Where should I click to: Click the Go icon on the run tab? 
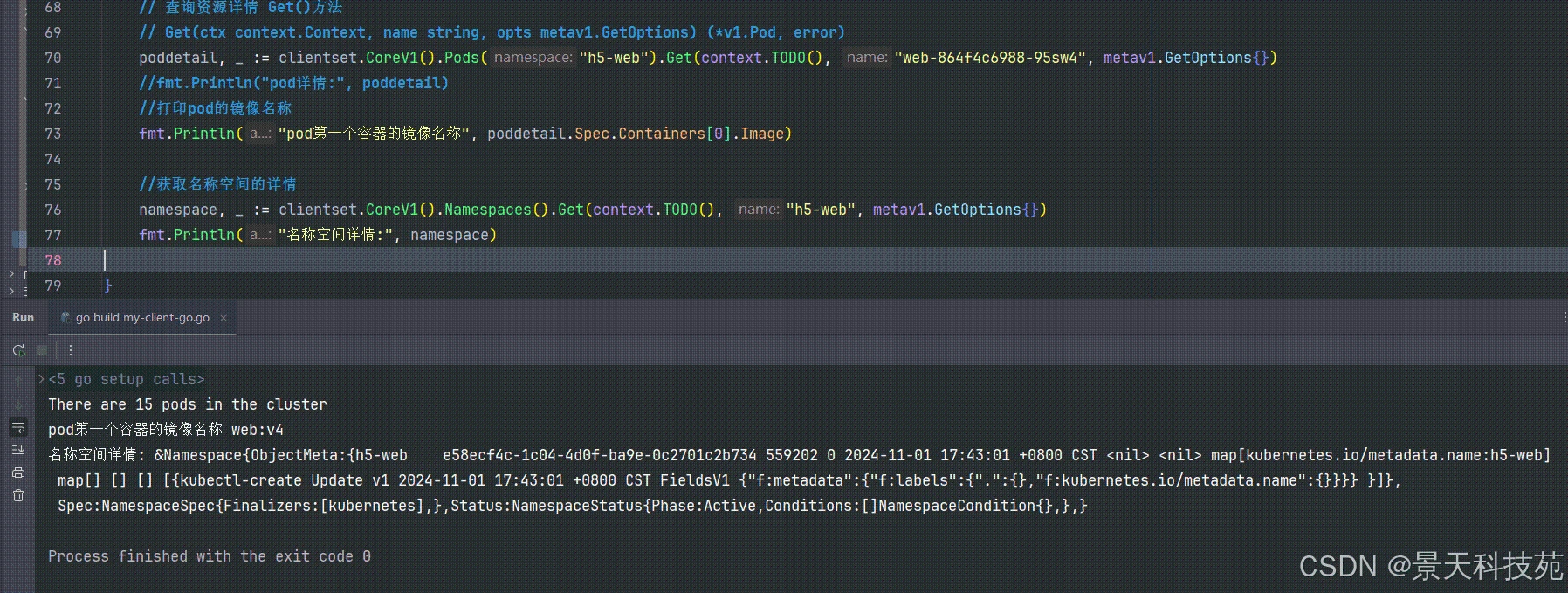point(65,318)
